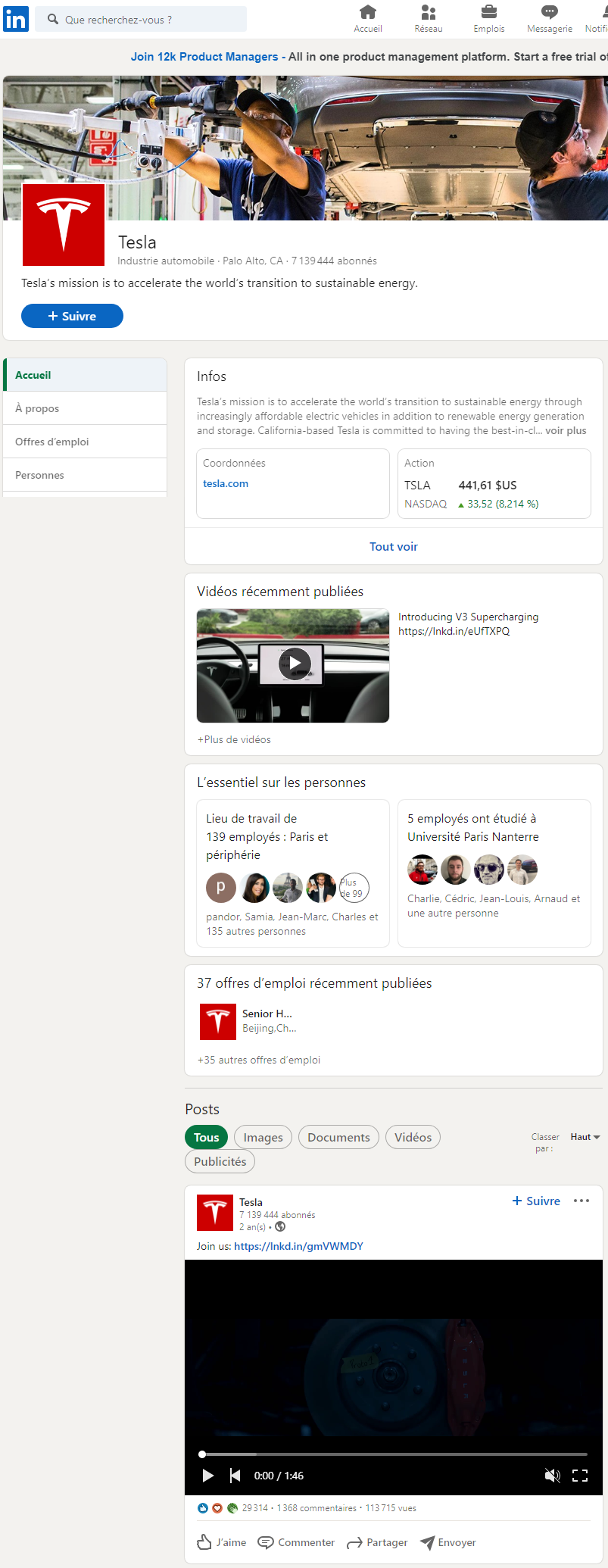This screenshot has width=608, height=1568.
Task: Click the Envoyer send button
Action: coord(448,1542)
